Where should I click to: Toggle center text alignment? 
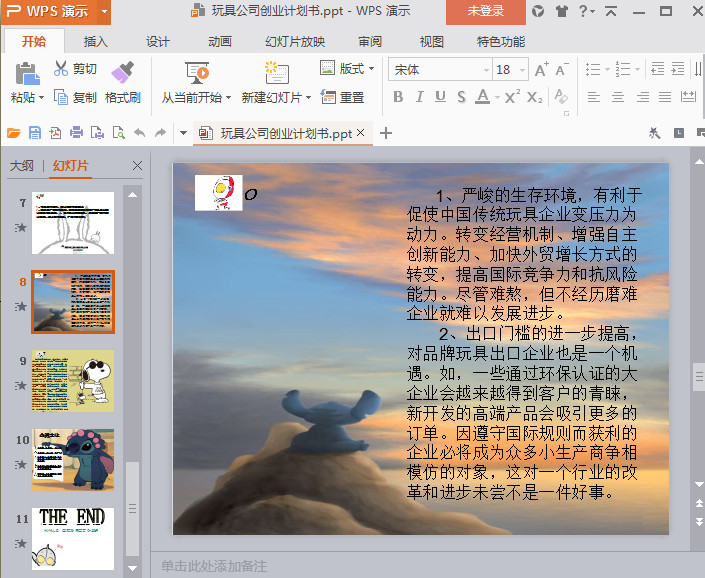[x=618, y=97]
